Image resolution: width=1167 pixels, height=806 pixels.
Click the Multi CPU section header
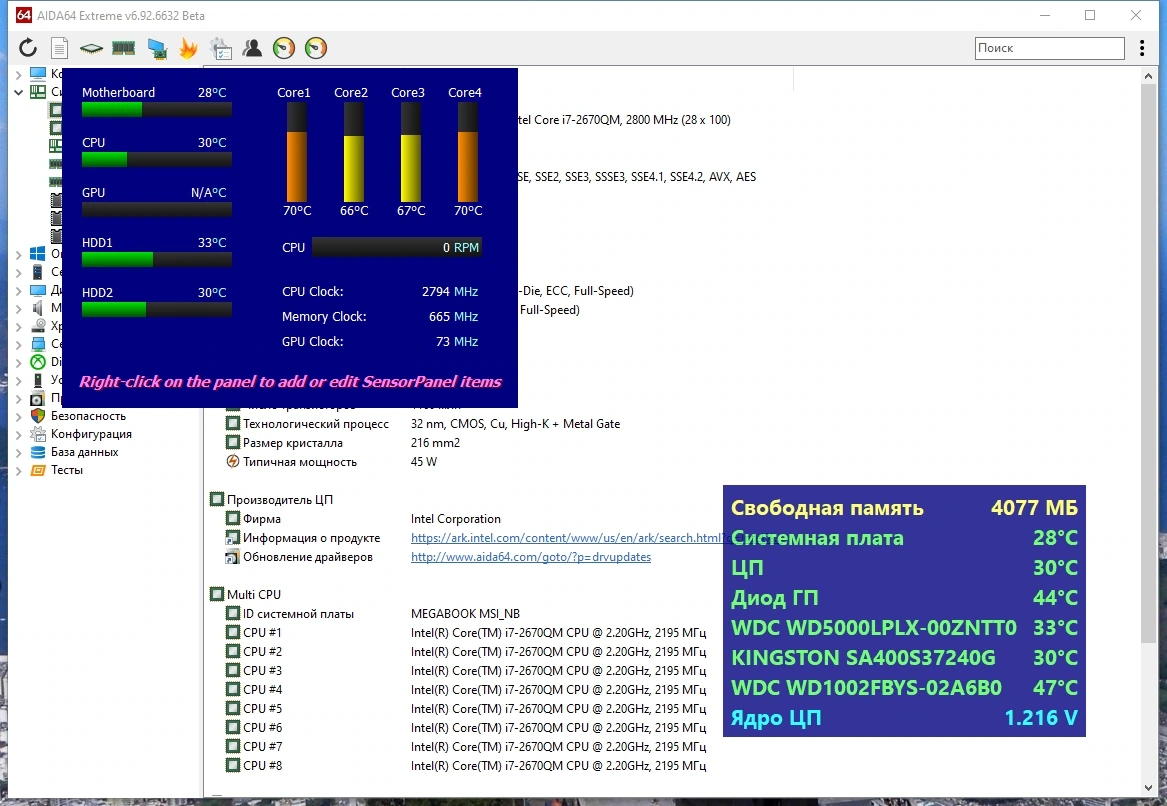[254, 595]
